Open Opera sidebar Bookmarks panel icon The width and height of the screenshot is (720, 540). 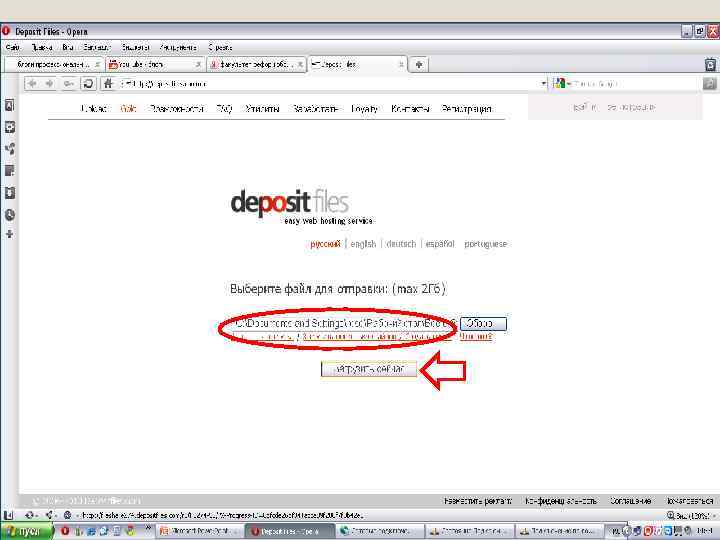[10, 105]
